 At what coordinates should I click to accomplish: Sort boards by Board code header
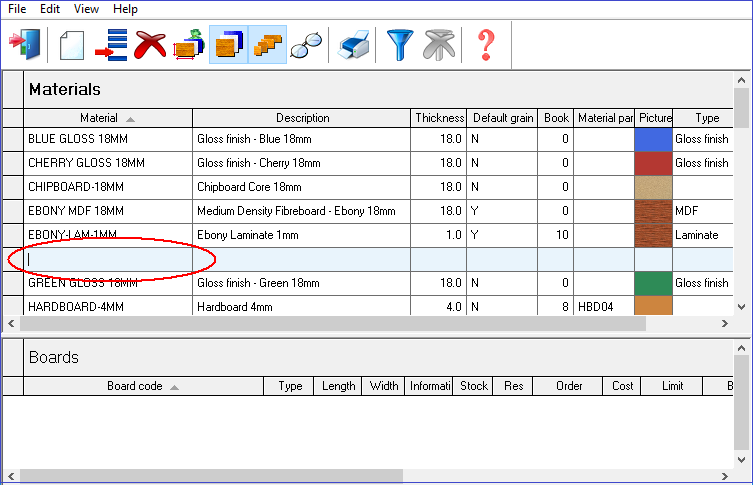(143, 386)
